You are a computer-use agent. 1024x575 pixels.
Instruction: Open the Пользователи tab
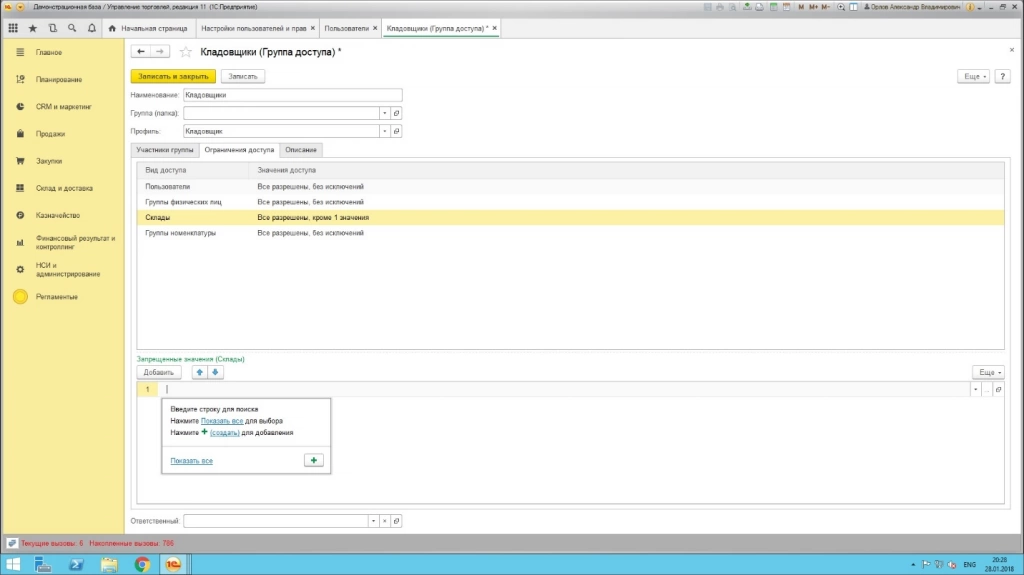coord(347,28)
